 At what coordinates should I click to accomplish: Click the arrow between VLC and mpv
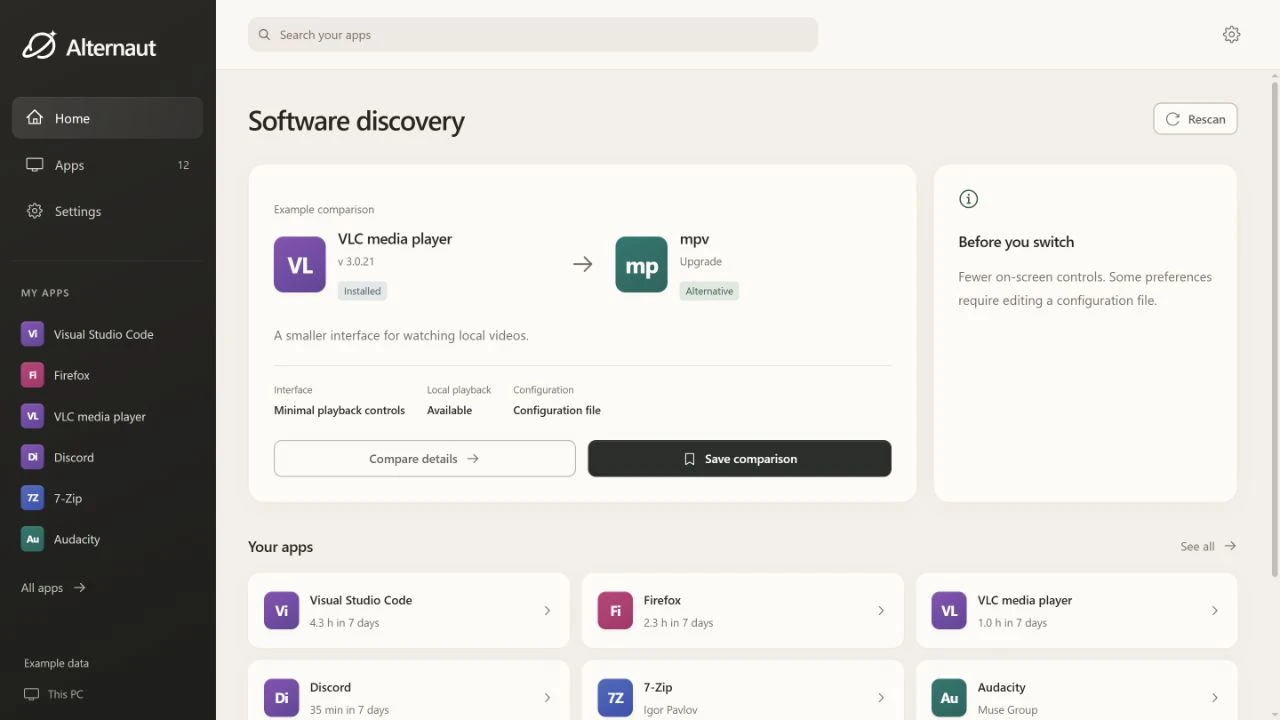point(582,264)
